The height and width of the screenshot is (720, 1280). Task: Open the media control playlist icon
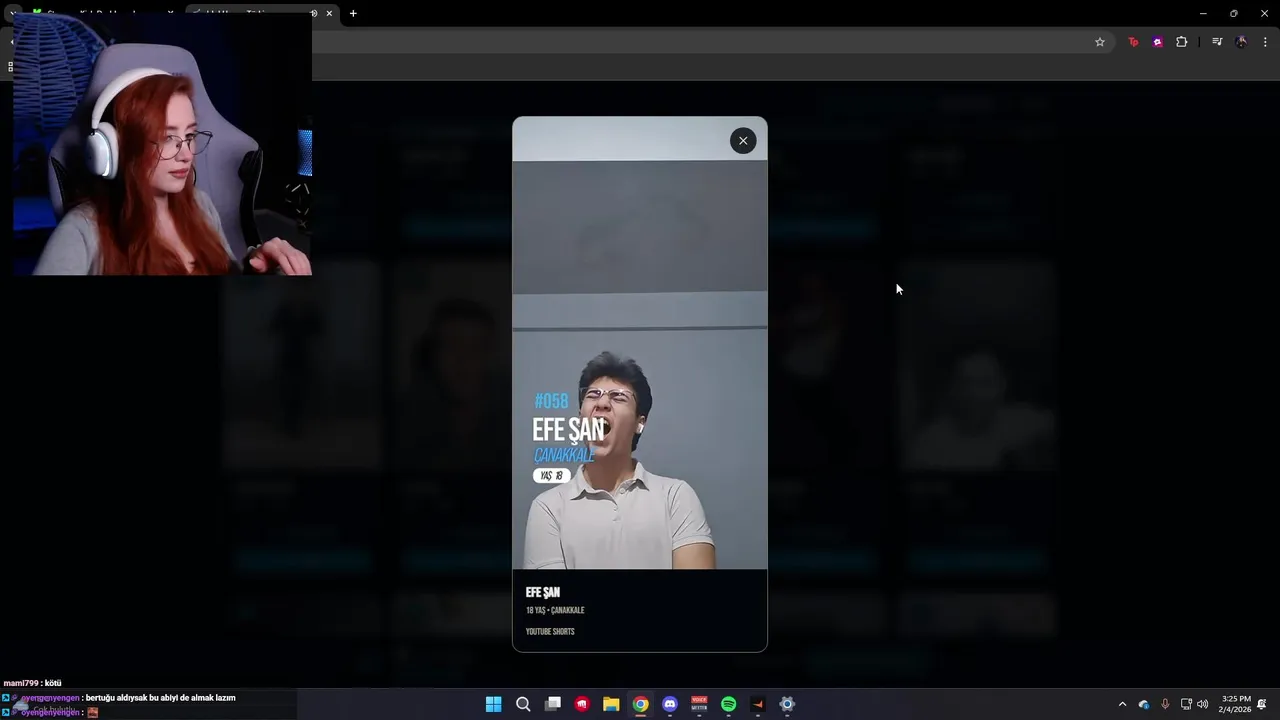pyautogui.click(x=1217, y=42)
